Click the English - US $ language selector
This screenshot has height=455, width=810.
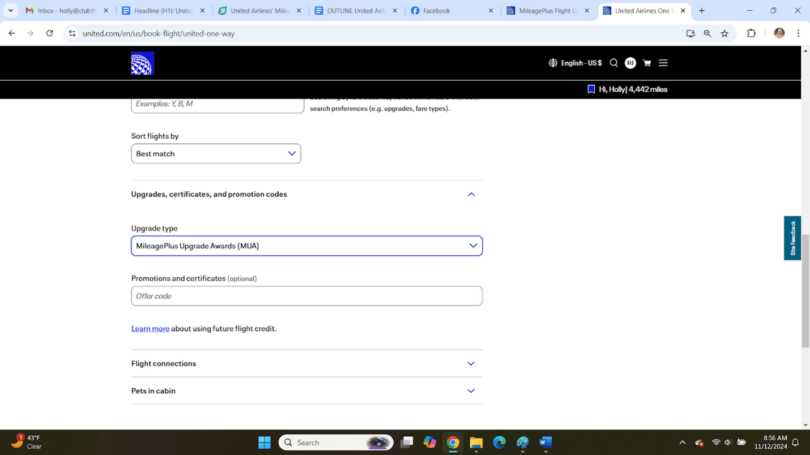tap(575, 63)
